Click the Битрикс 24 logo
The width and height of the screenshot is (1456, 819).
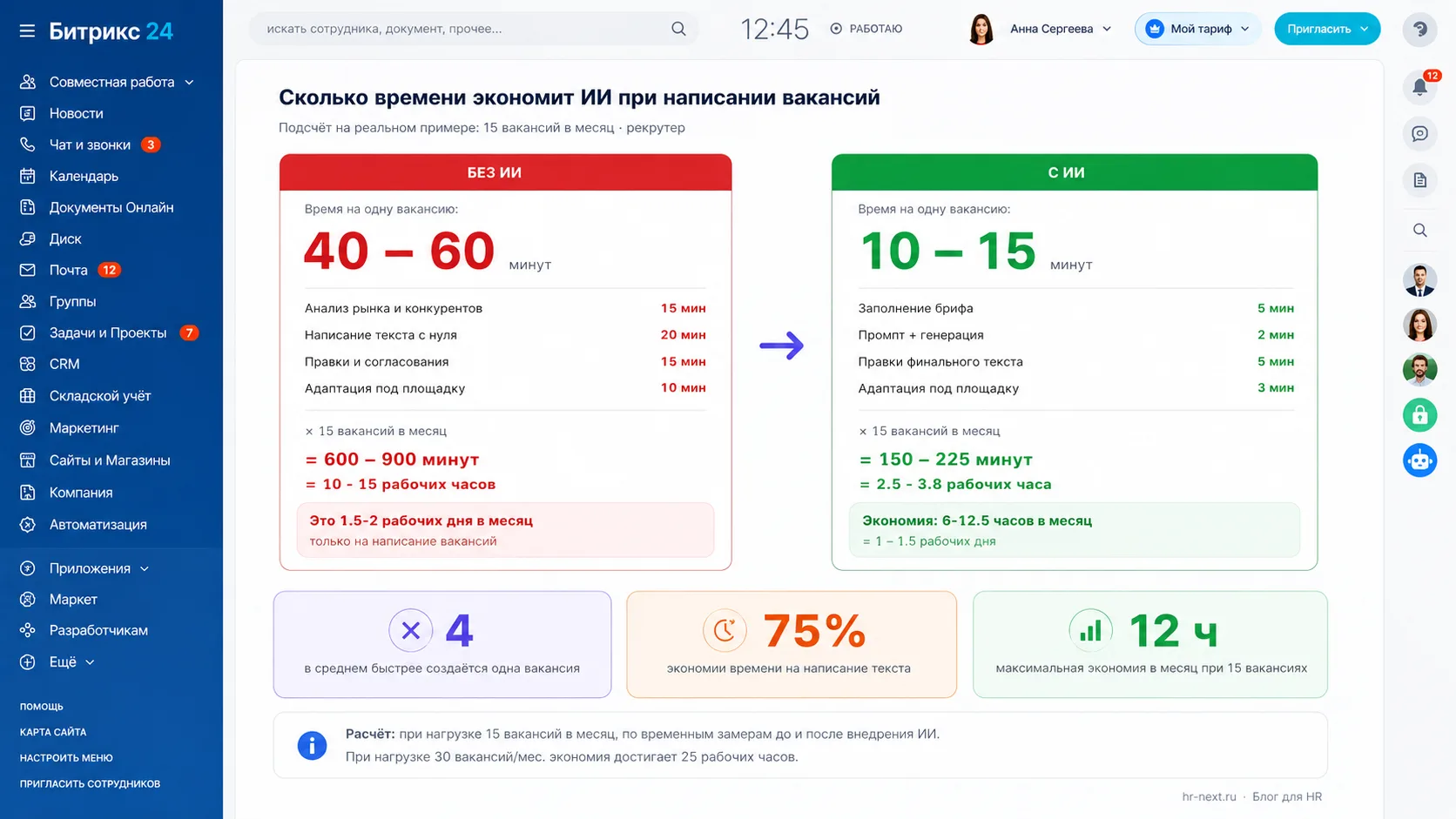(111, 31)
